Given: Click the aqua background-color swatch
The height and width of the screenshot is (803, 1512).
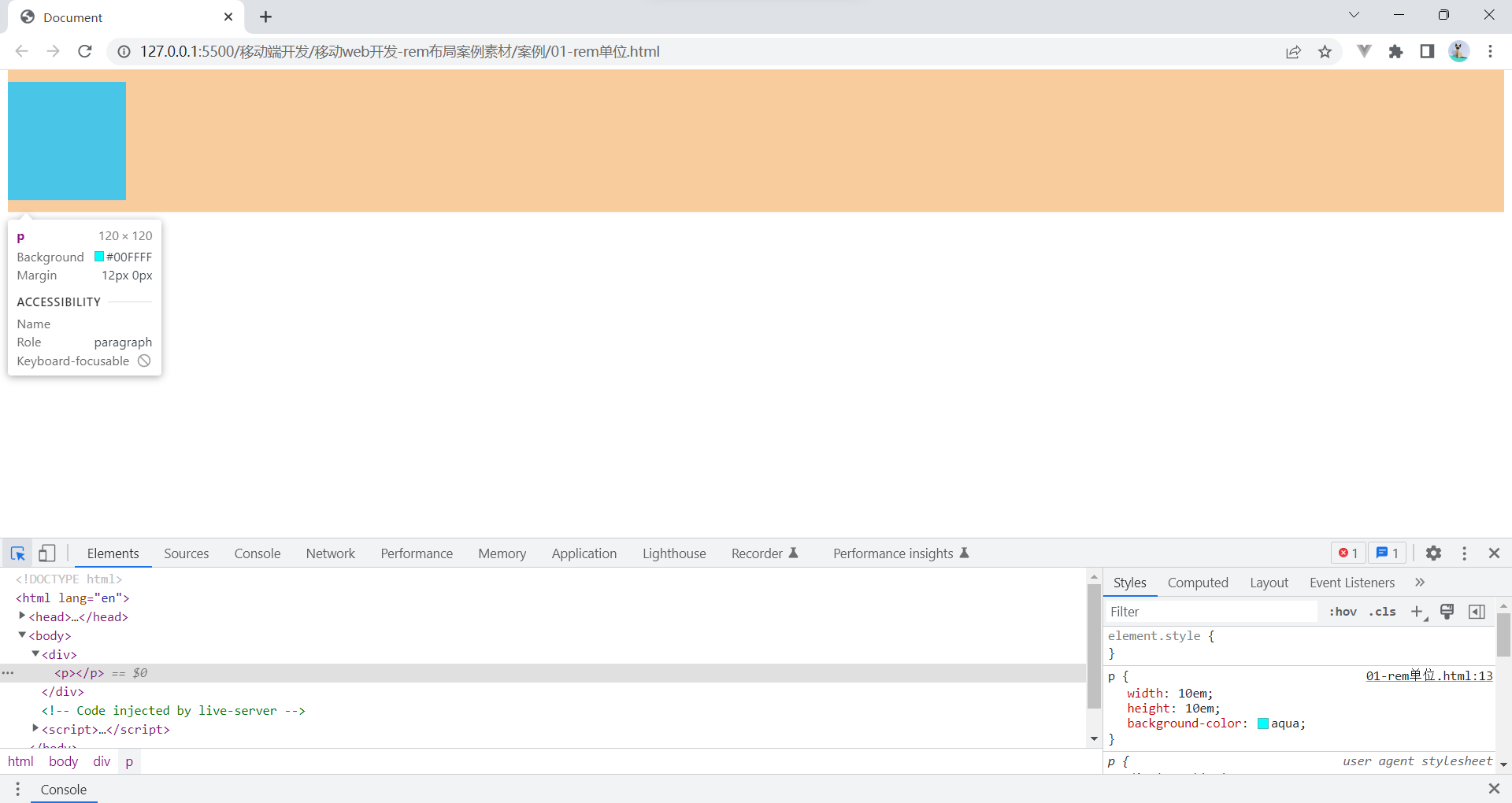Looking at the screenshot, I should 1262,723.
